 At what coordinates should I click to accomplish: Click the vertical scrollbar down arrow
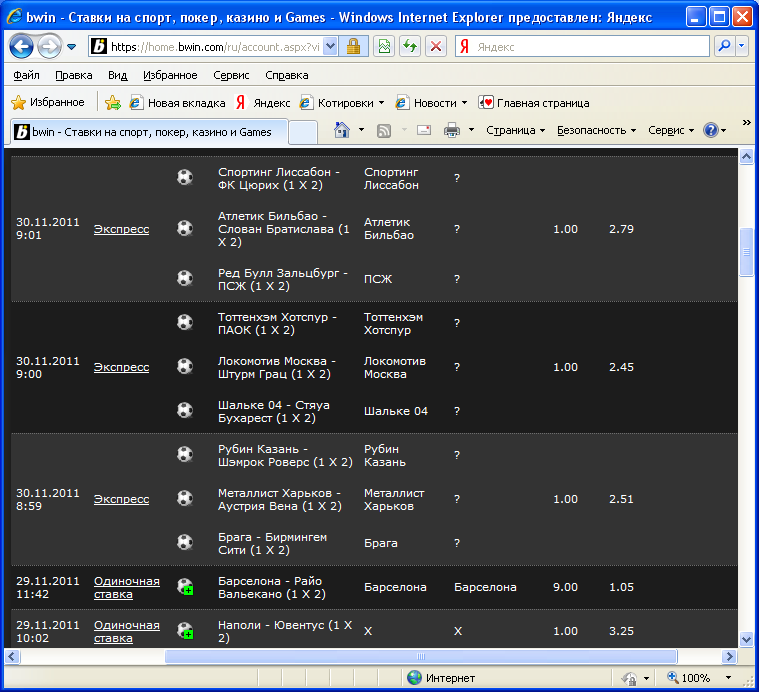click(746, 639)
